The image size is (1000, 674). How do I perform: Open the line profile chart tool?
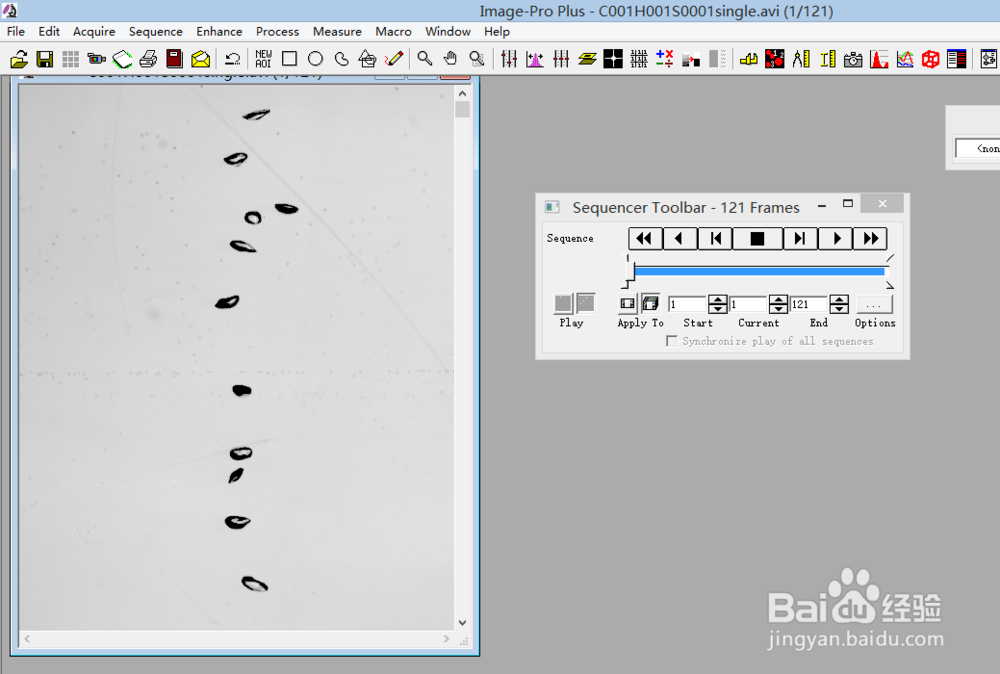[x=904, y=59]
